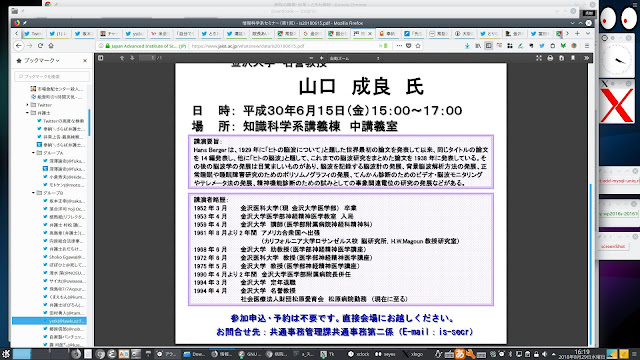Close the bookmarks sidebar

point(85,60)
